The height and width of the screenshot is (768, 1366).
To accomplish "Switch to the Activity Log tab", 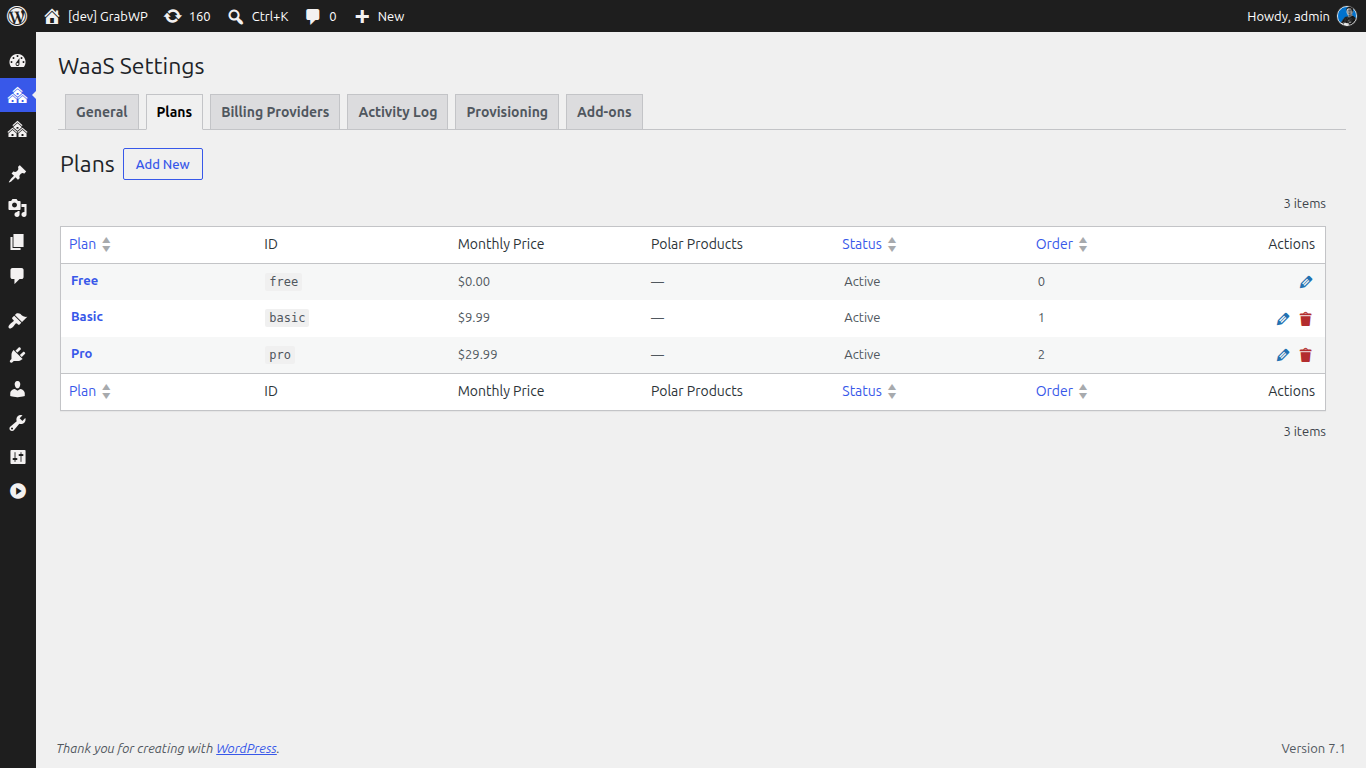I will click(x=398, y=112).
